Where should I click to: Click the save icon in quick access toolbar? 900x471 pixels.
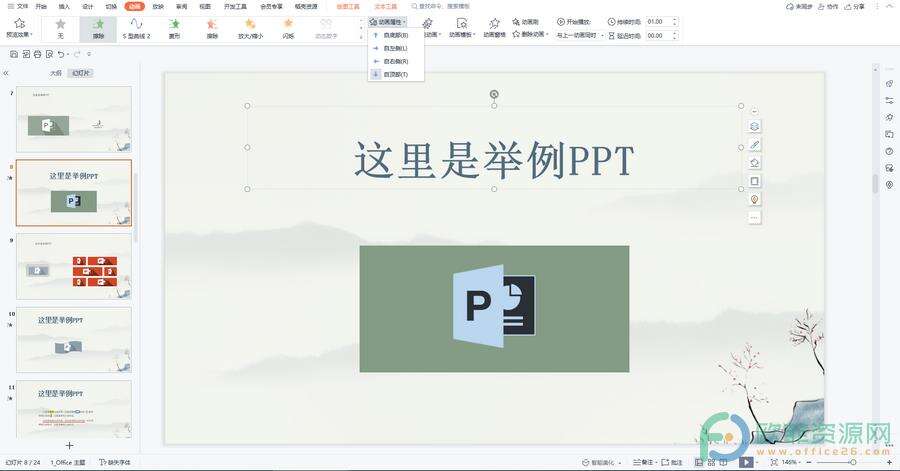pos(14,54)
